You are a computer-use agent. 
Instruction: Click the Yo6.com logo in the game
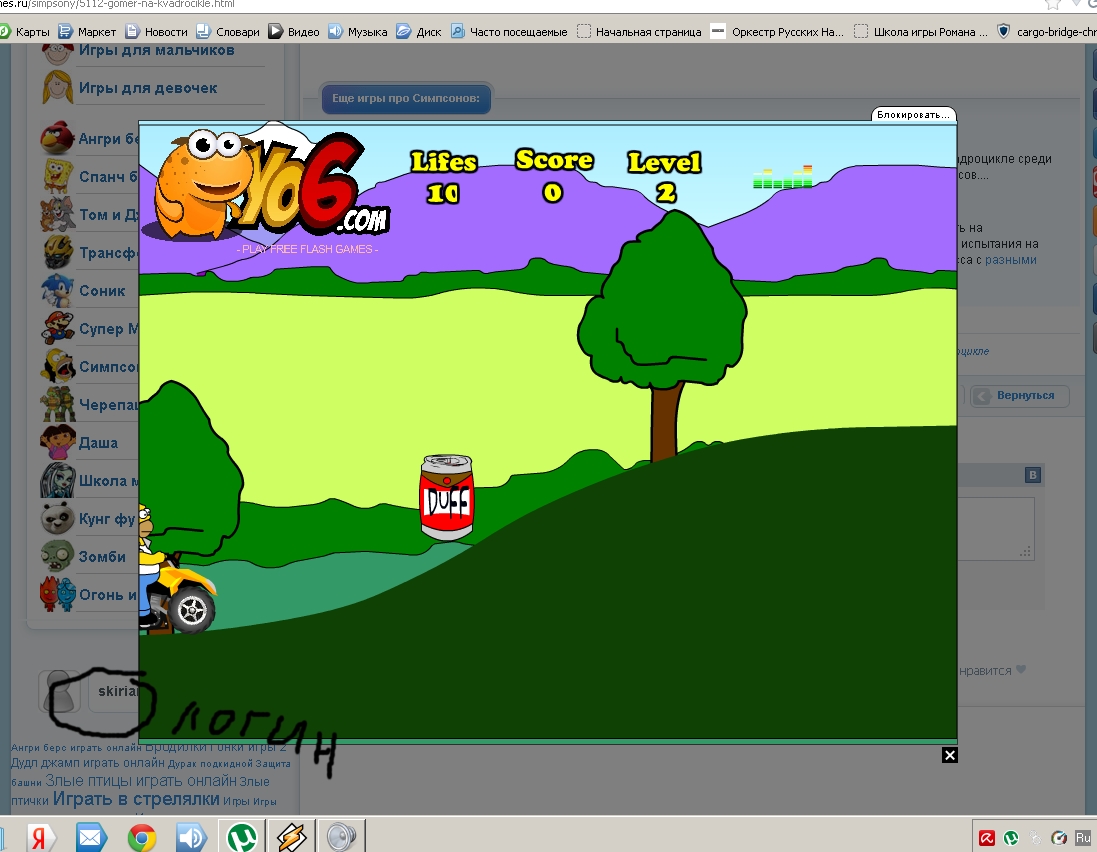click(x=266, y=185)
